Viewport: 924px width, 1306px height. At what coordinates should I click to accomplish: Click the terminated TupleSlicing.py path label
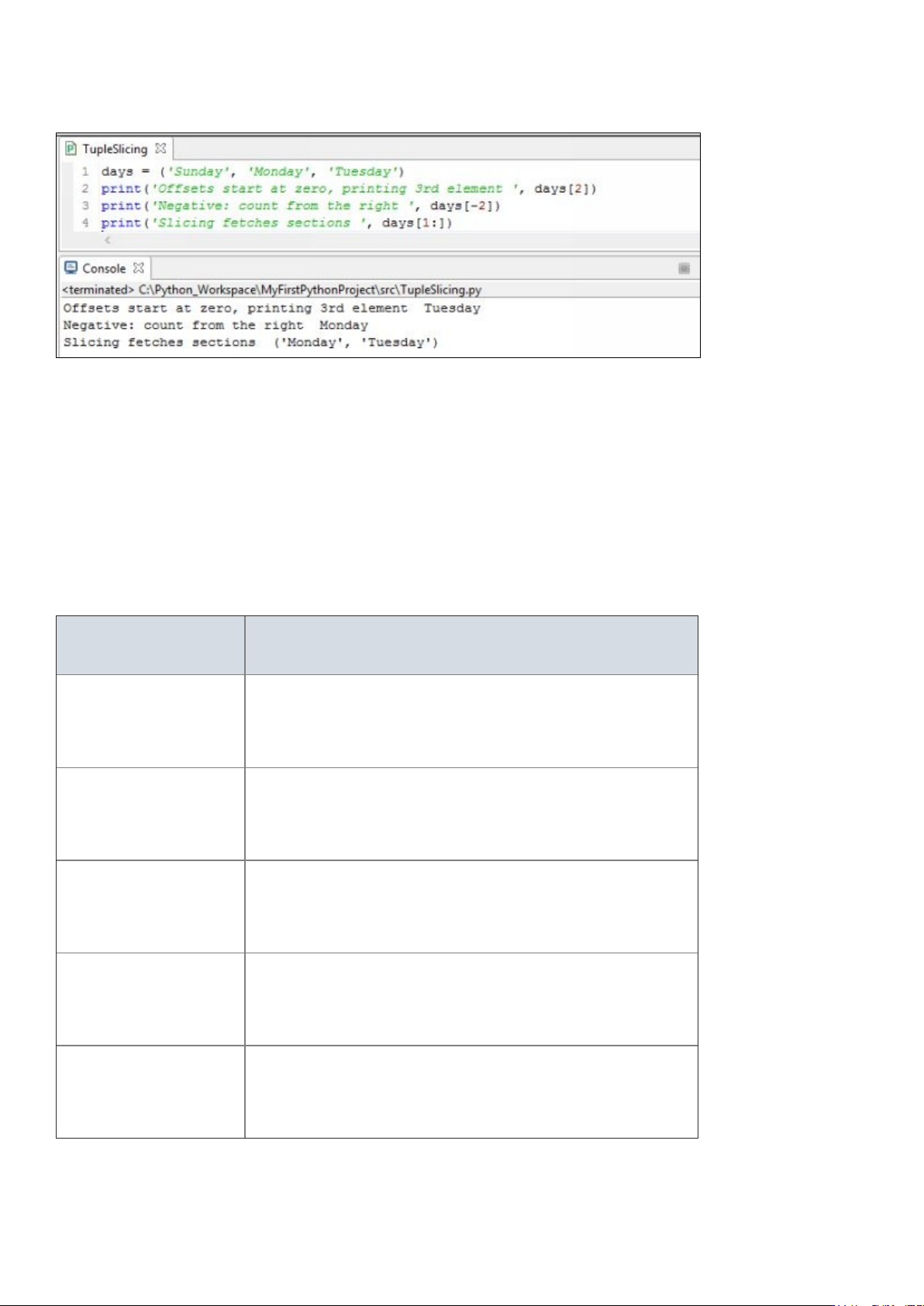point(271,290)
